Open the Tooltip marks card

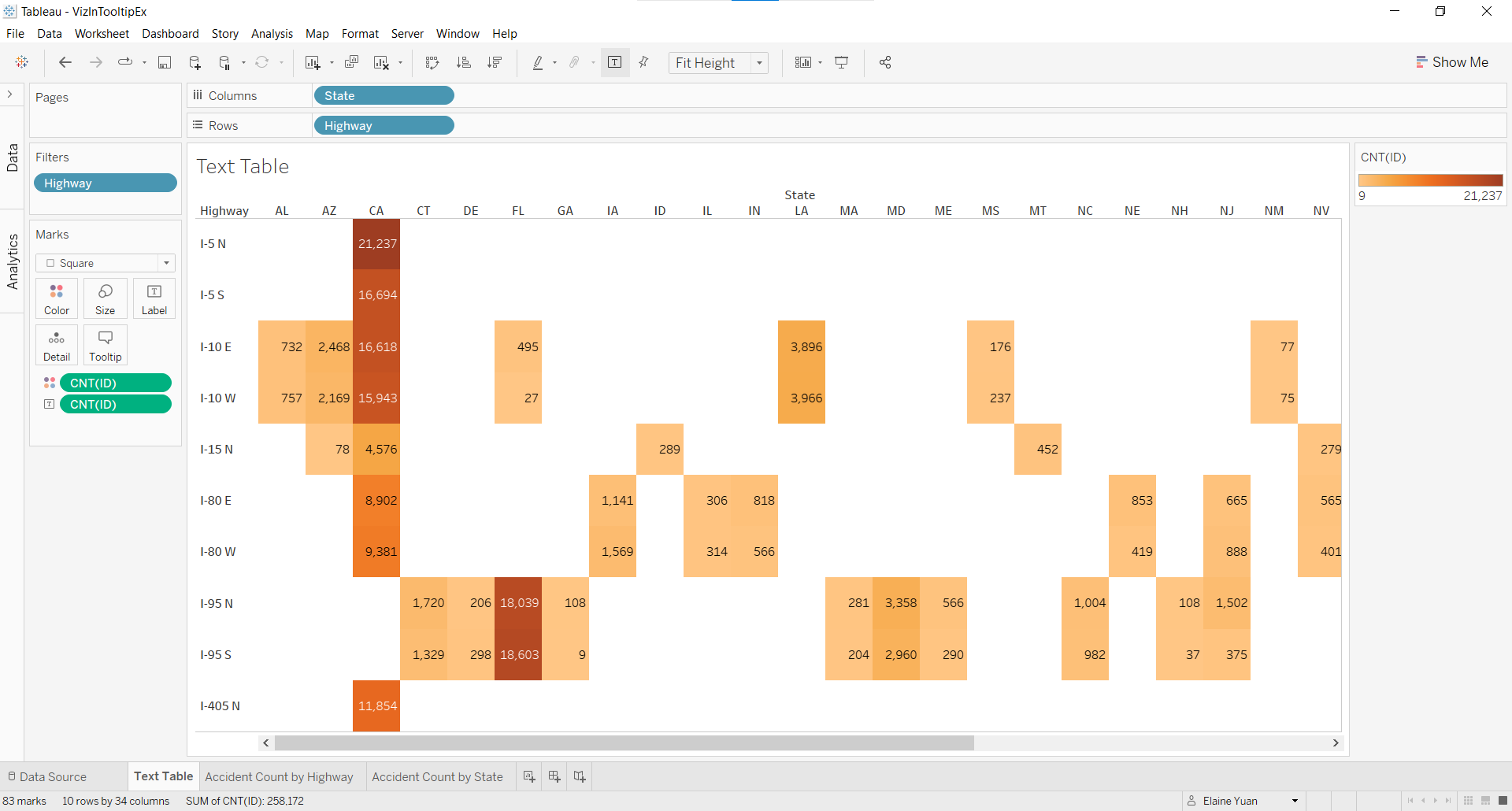click(x=106, y=346)
